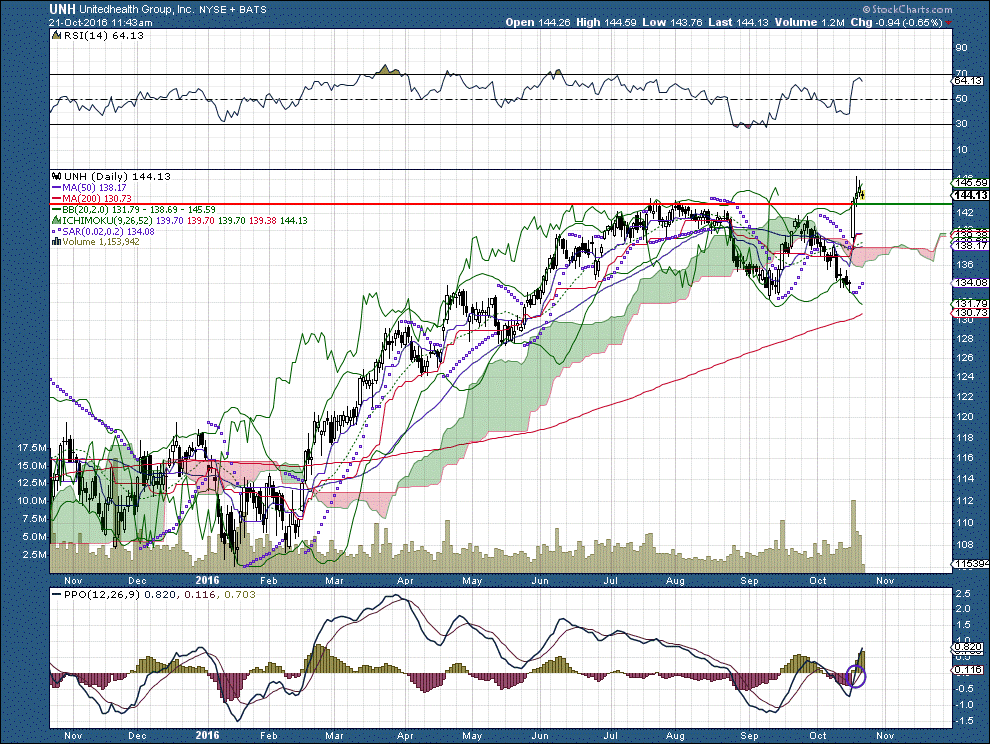Click the 144.13 price axis tag

point(970,195)
